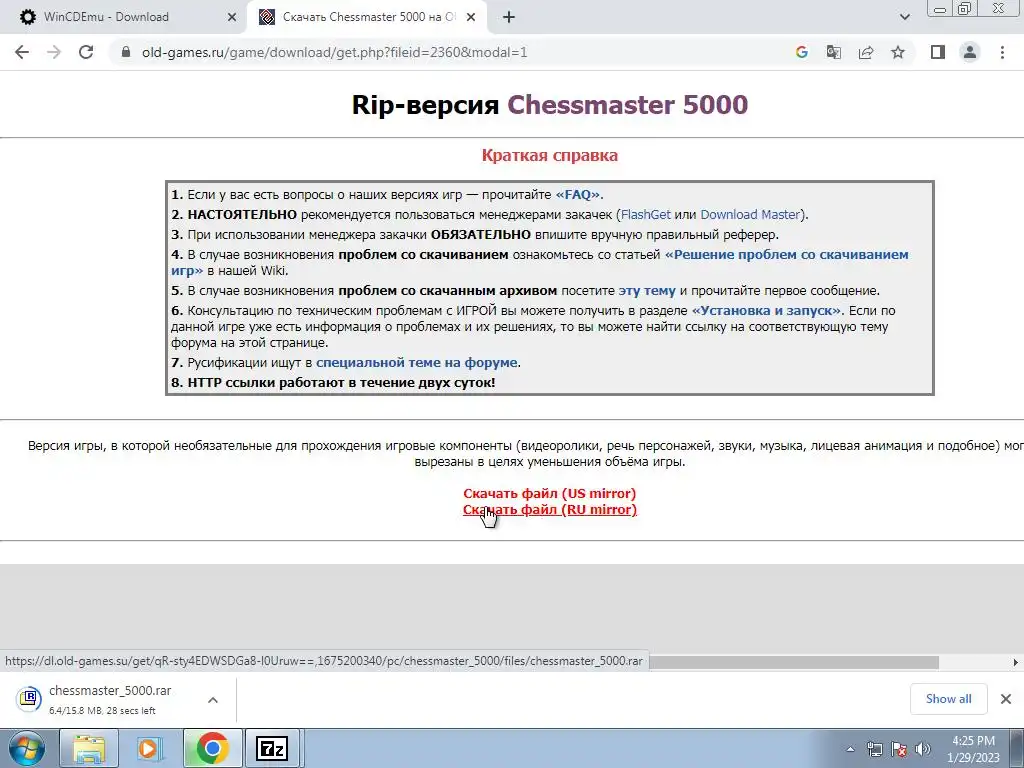
Task: Reload the page with refresh icon
Action: (86, 52)
